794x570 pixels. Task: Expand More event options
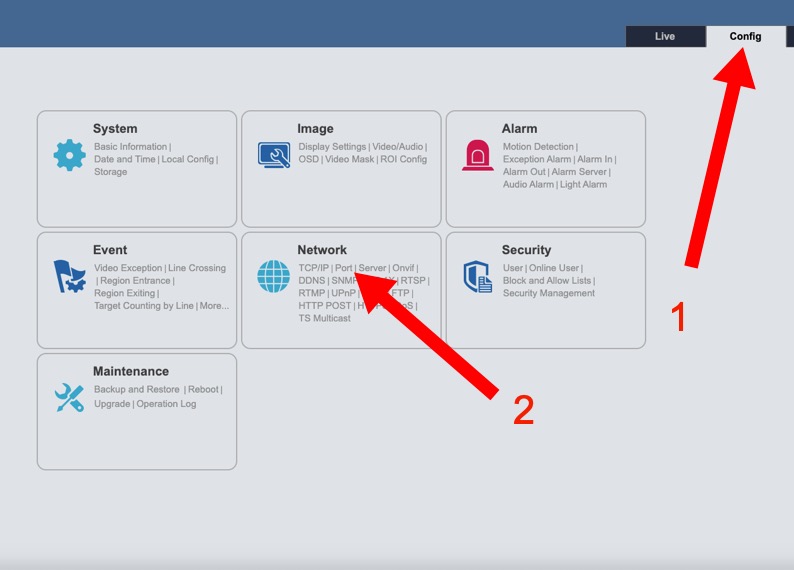(214, 306)
